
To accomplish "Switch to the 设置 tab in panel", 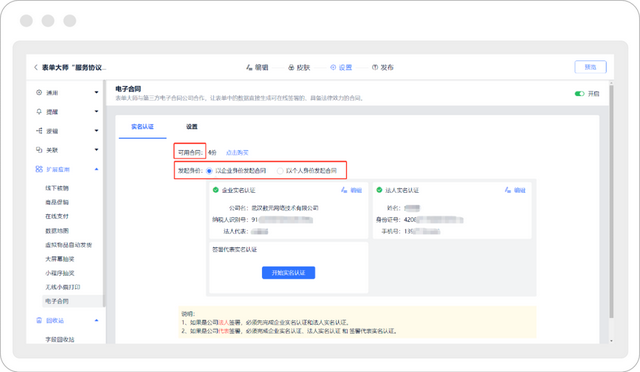I will pos(192,127).
